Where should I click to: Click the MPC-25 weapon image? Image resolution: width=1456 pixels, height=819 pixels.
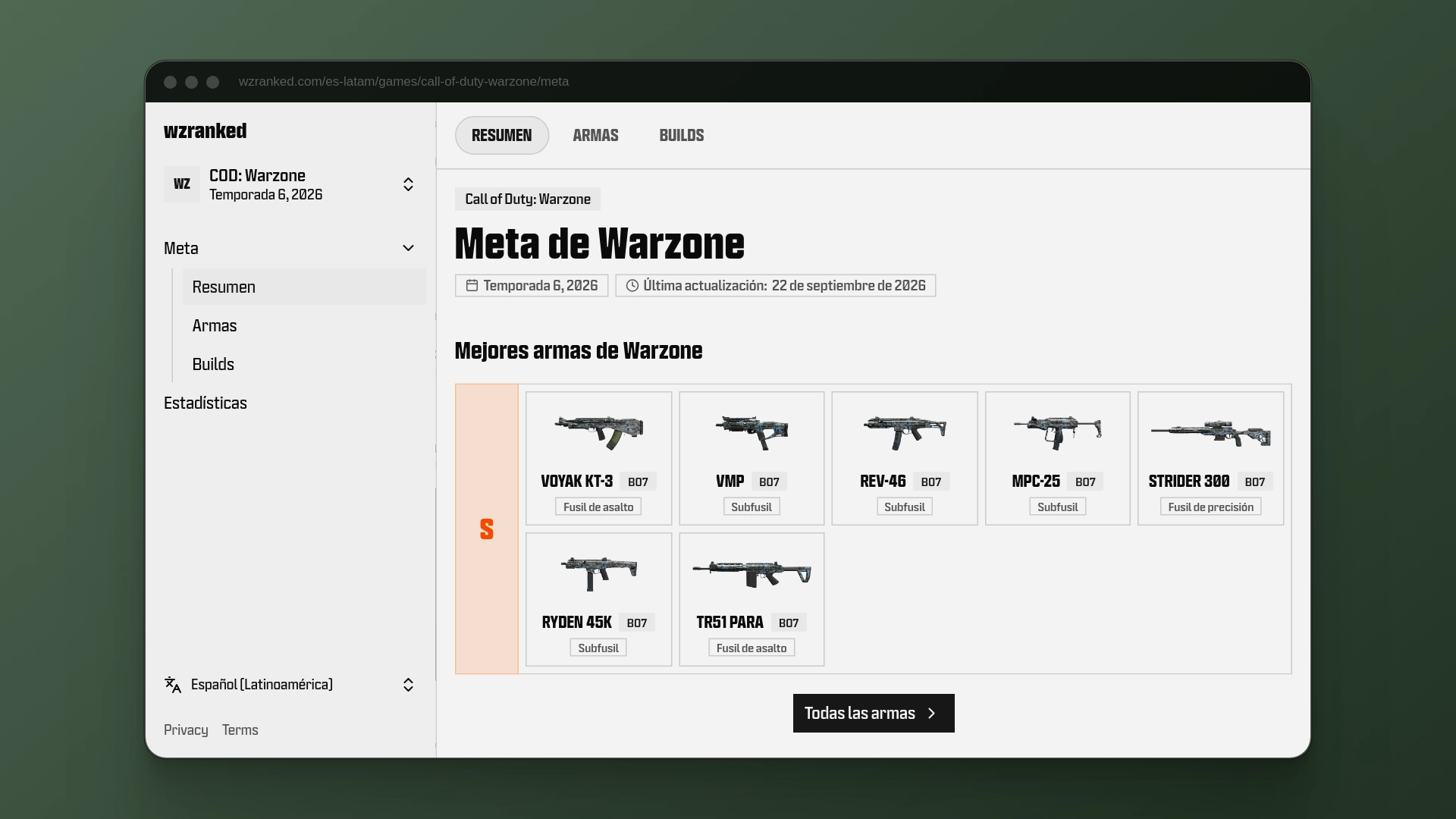(1057, 432)
